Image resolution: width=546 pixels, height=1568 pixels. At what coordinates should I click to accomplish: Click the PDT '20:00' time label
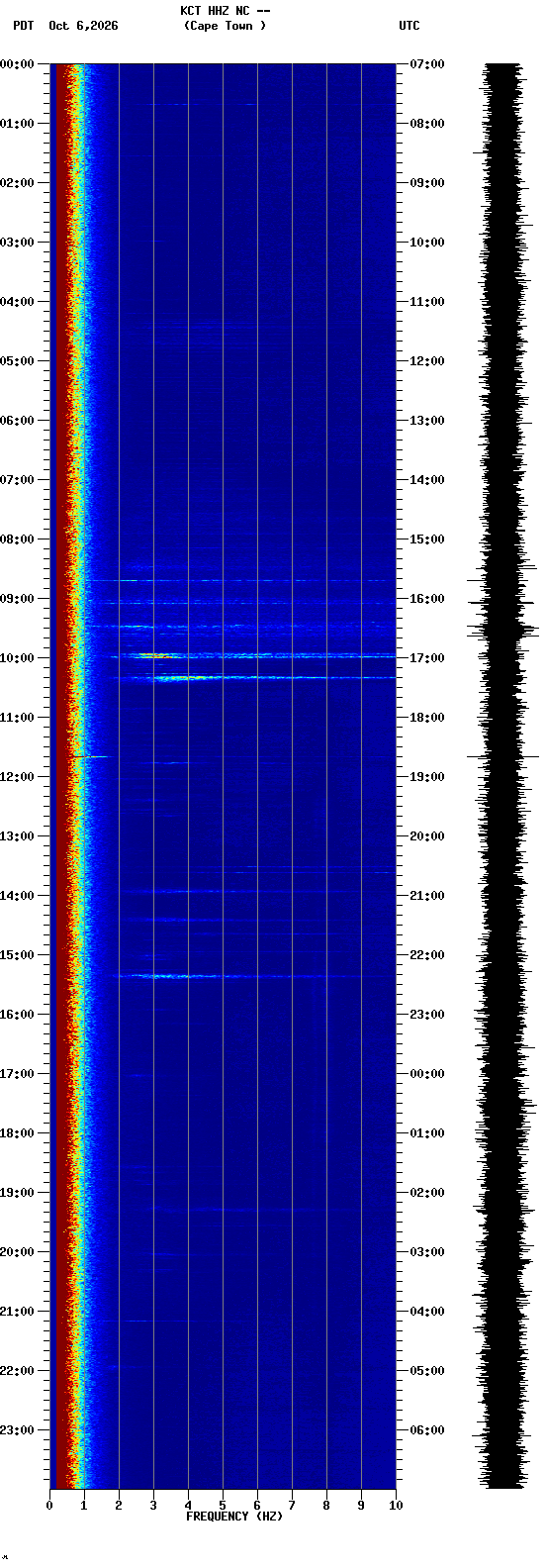(x=18, y=1252)
